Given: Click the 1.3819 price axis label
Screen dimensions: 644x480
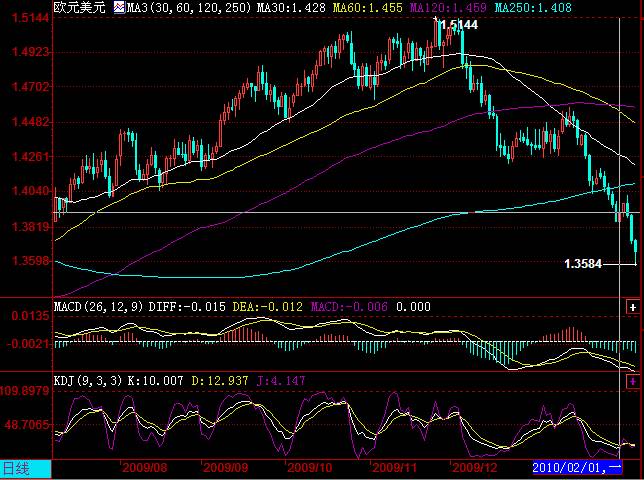Looking at the screenshot, I should click(x=30, y=226).
